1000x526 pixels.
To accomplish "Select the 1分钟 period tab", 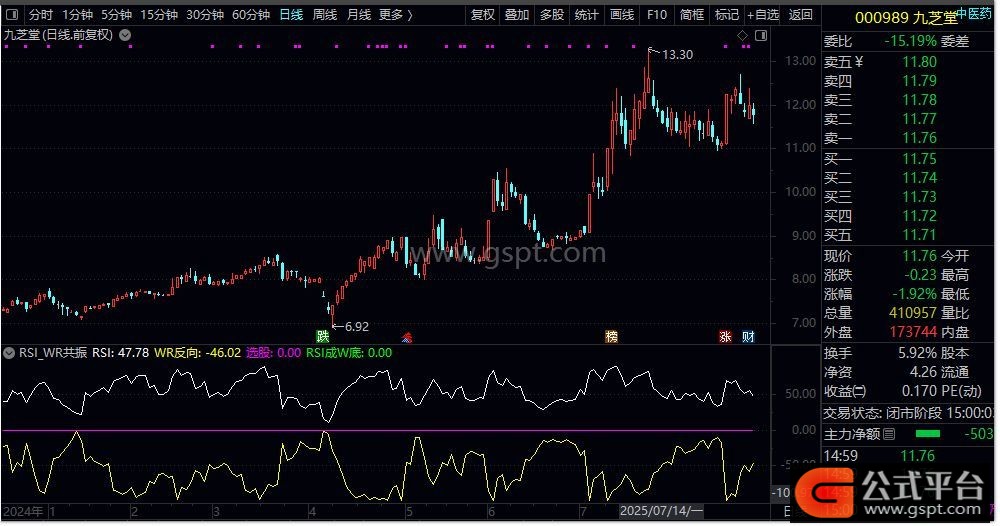I will [x=77, y=14].
